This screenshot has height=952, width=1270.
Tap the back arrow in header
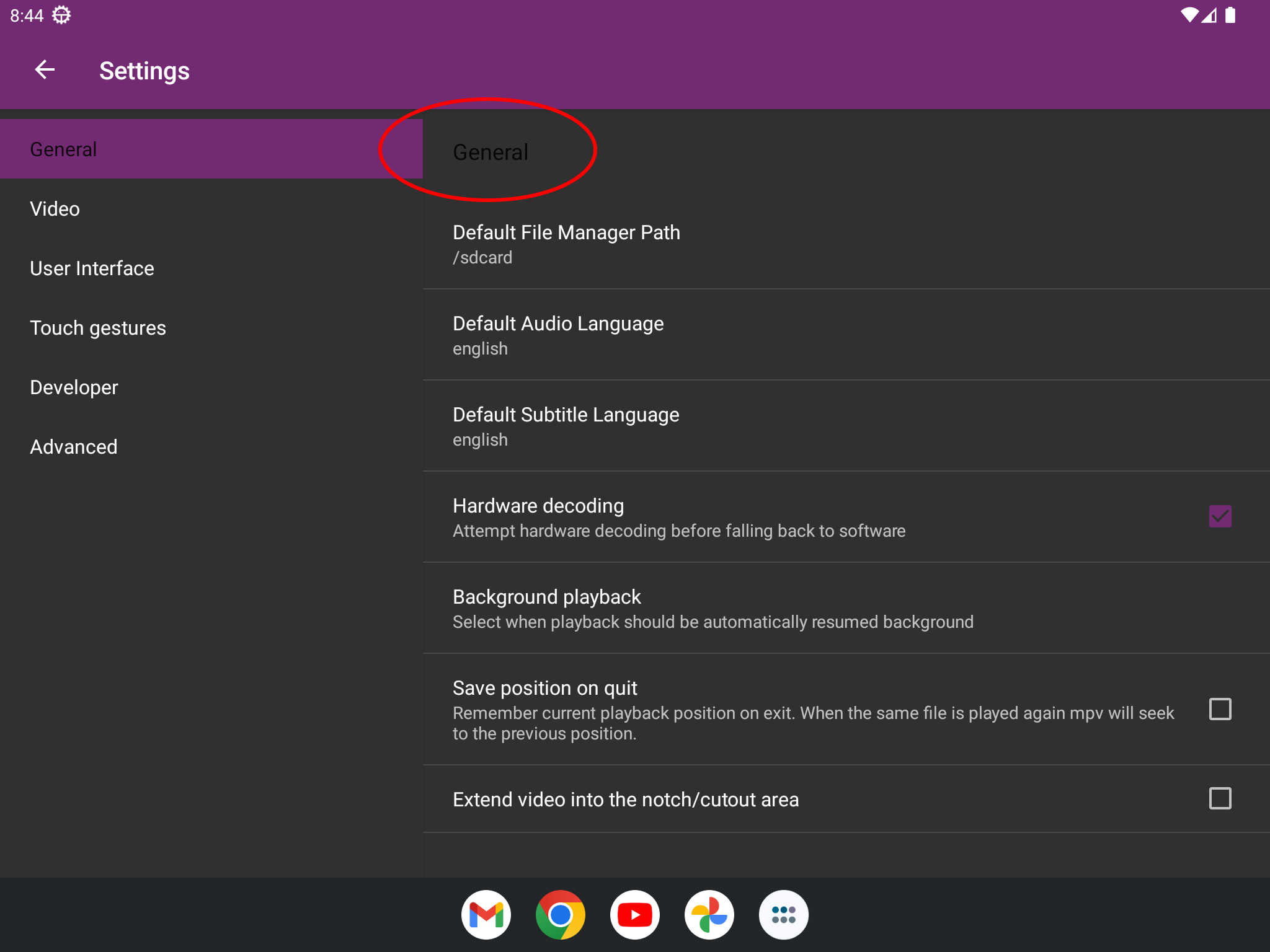[45, 70]
